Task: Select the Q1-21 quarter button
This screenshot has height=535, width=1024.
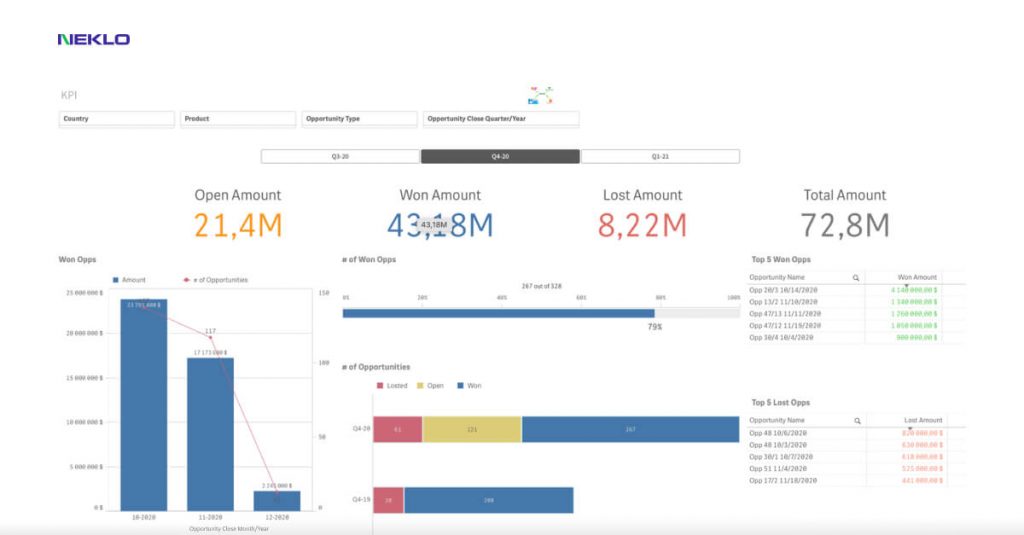Action: coord(660,157)
